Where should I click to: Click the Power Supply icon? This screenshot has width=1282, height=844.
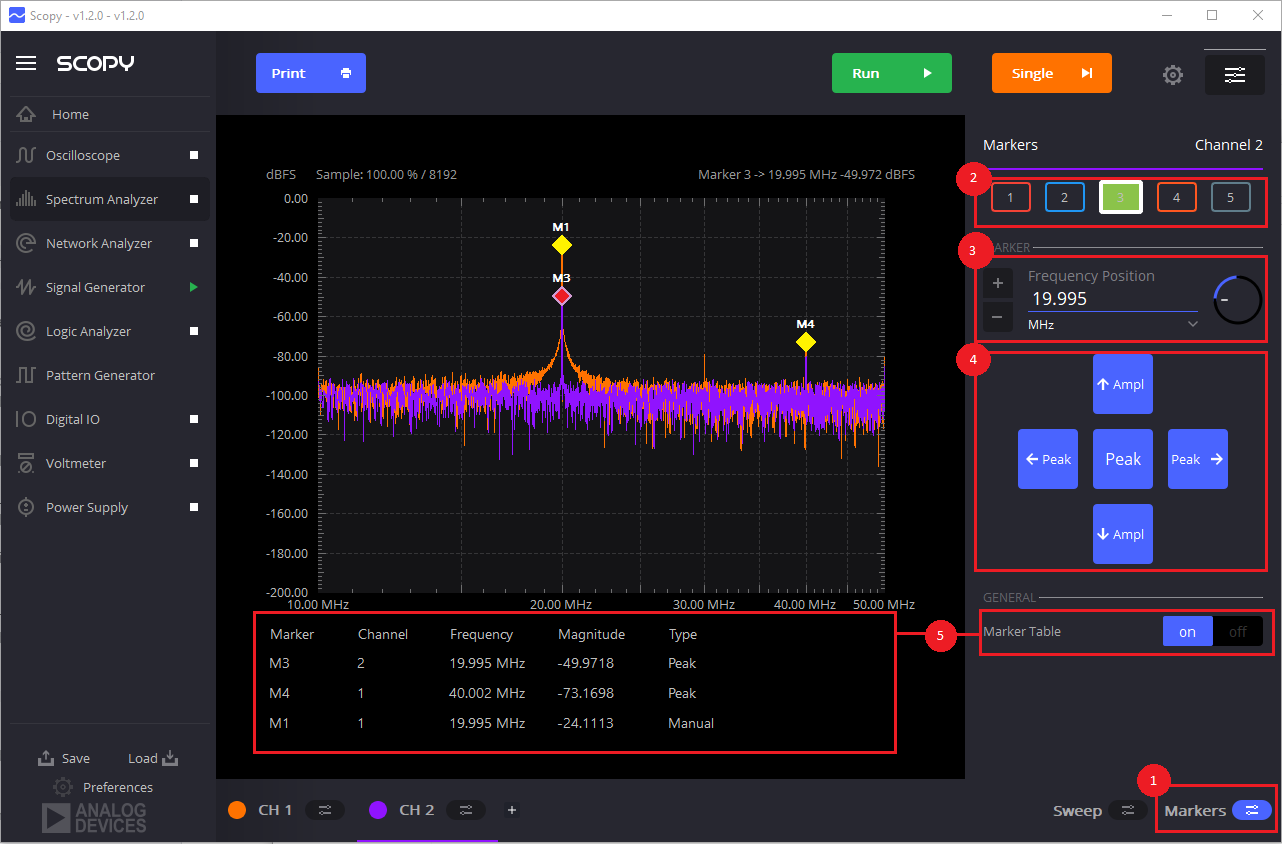tap(26, 507)
